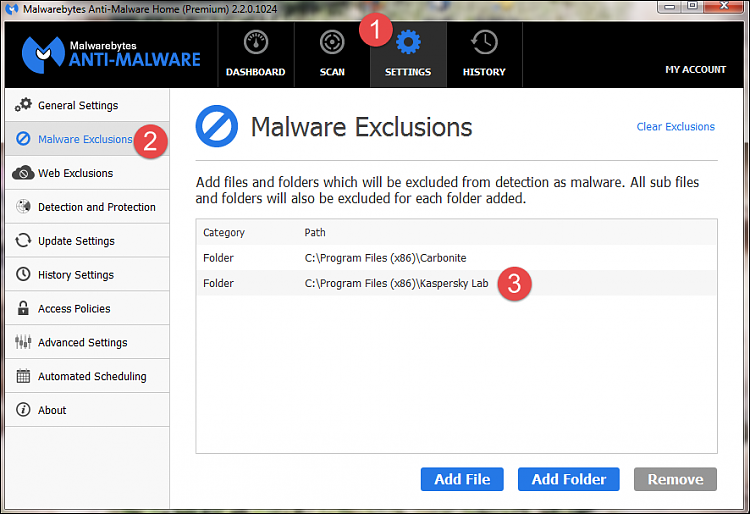The width and height of the screenshot is (750, 514).
Task: Click Folder category in the Kaspersky Lab row
Action: click(218, 284)
